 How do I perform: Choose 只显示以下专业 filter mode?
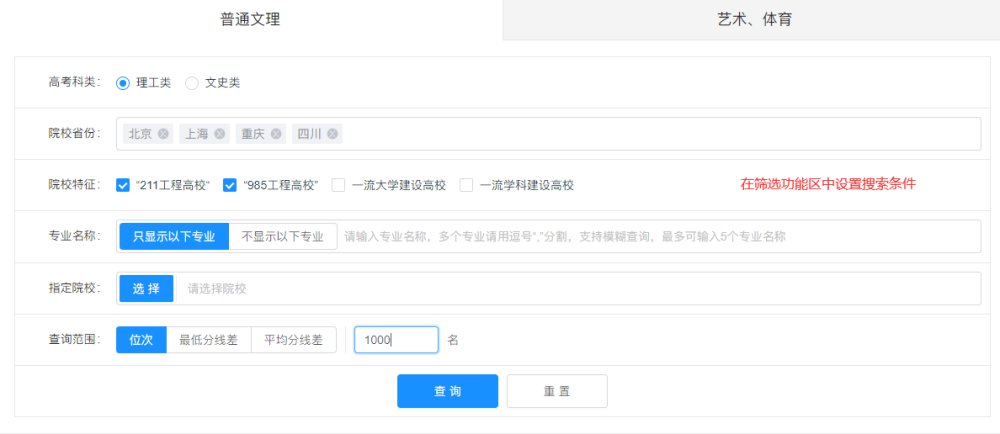[174, 236]
